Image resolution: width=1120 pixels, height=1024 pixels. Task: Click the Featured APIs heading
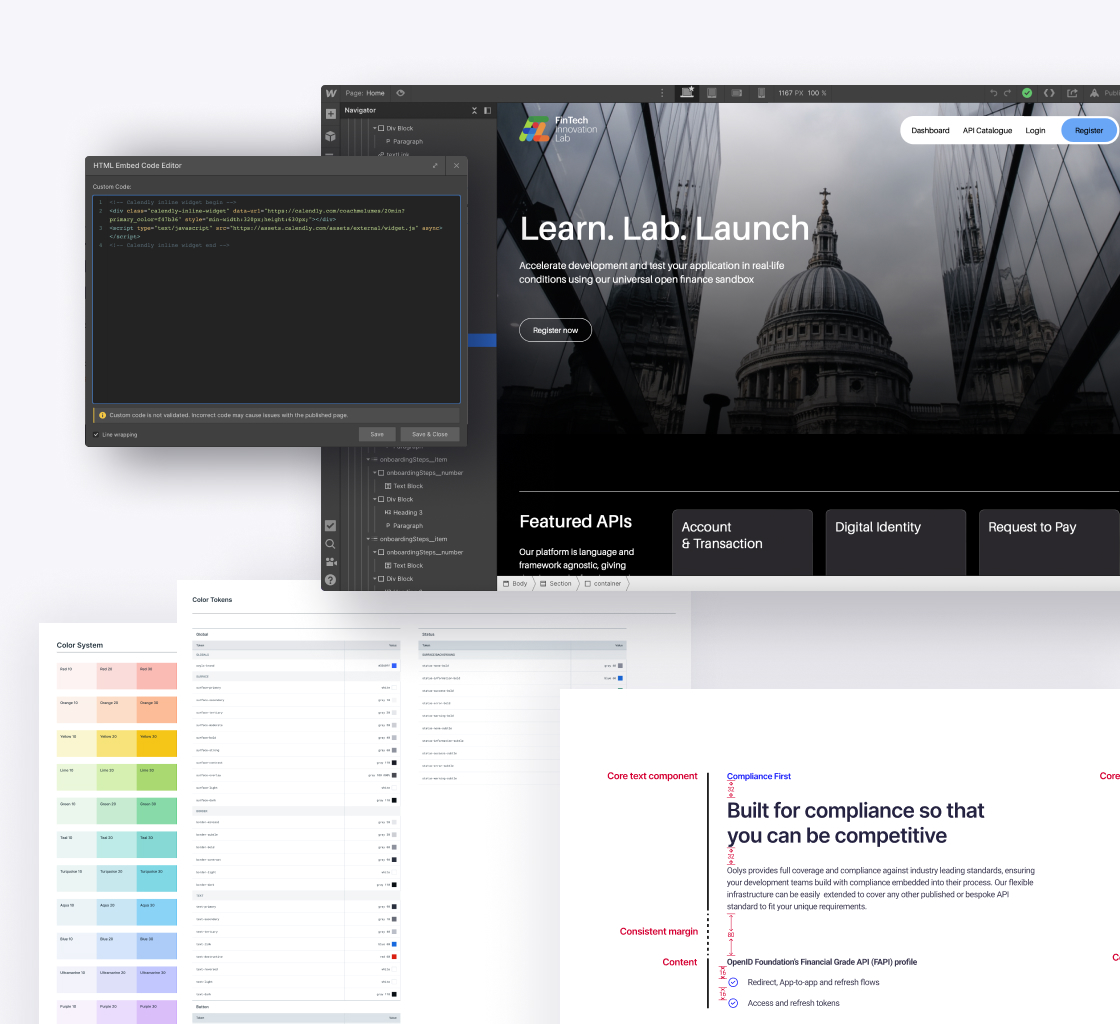576,521
